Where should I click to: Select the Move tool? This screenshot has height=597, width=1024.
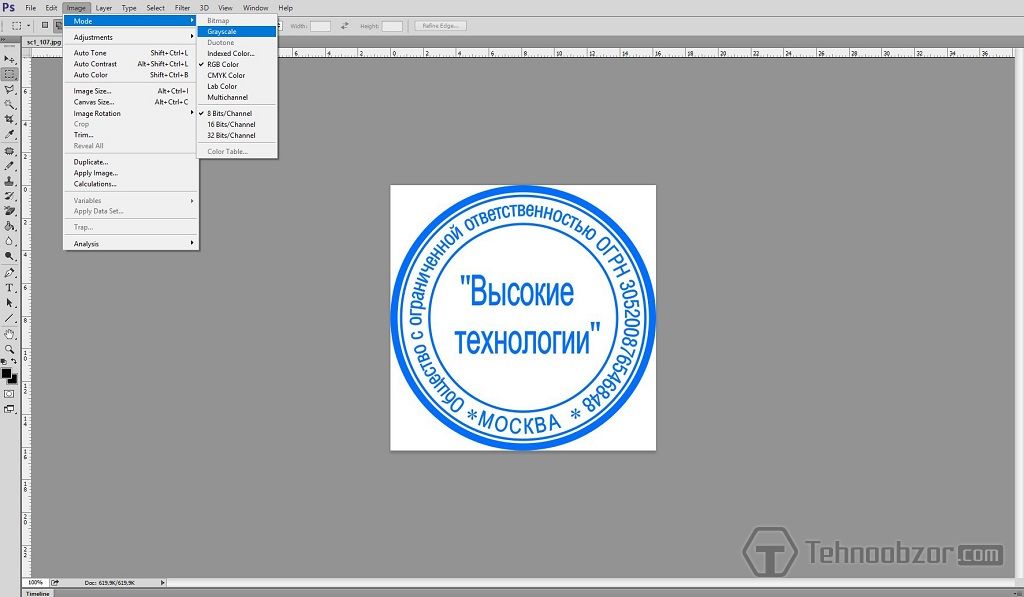coord(9,59)
